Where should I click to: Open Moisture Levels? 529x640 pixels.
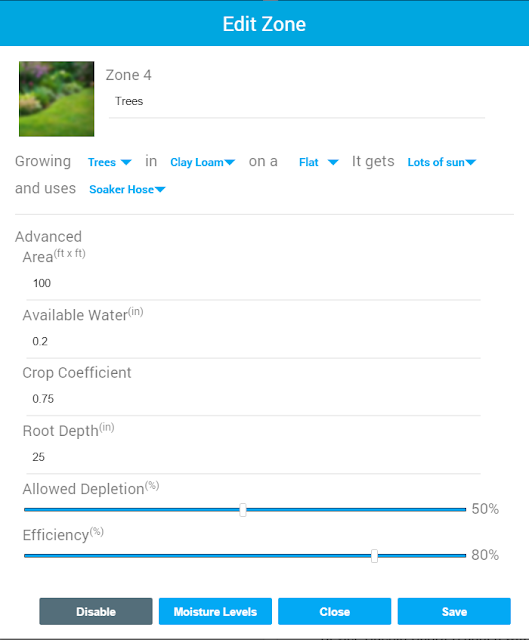pyautogui.click(x=215, y=611)
